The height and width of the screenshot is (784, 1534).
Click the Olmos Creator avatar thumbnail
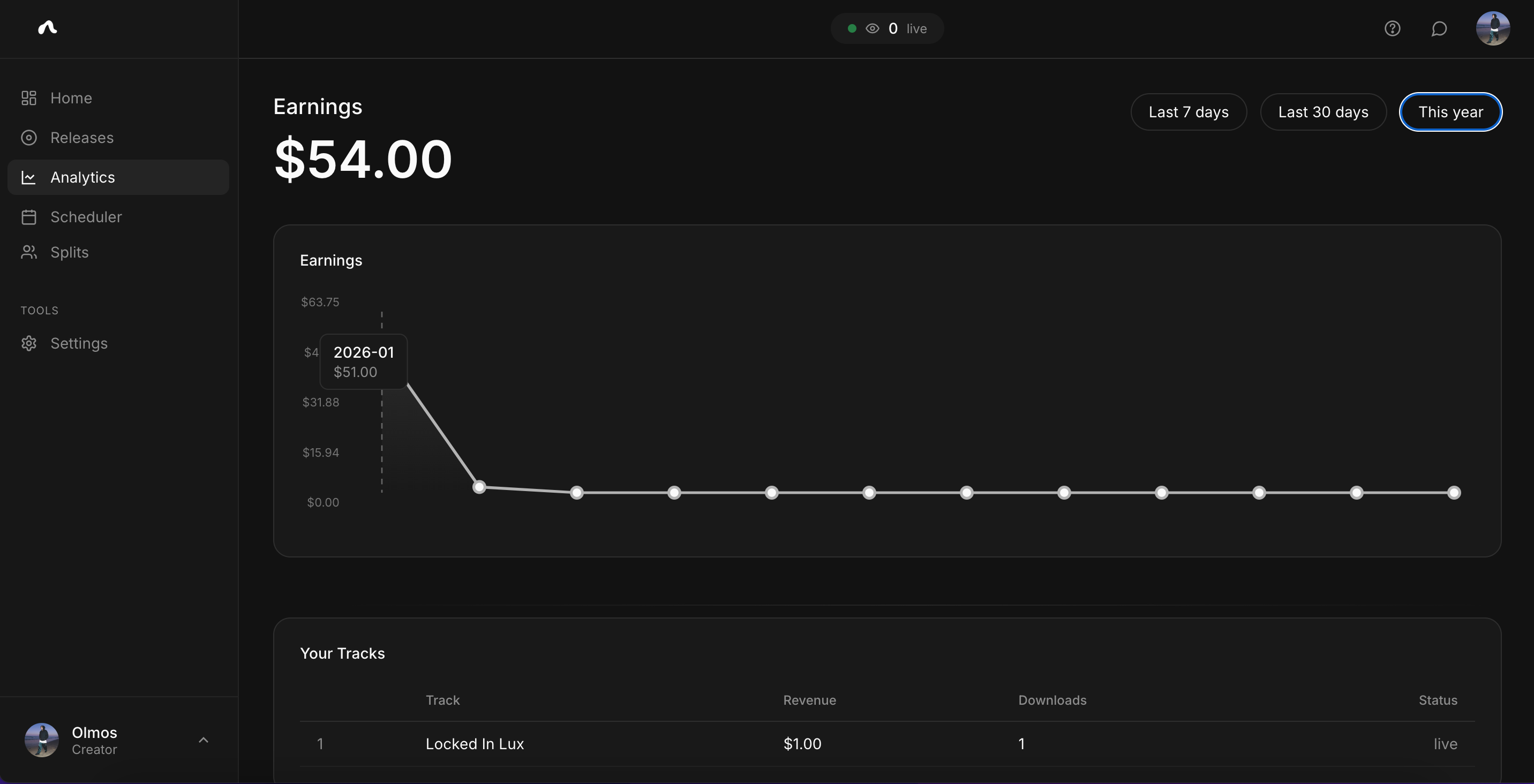tap(41, 740)
